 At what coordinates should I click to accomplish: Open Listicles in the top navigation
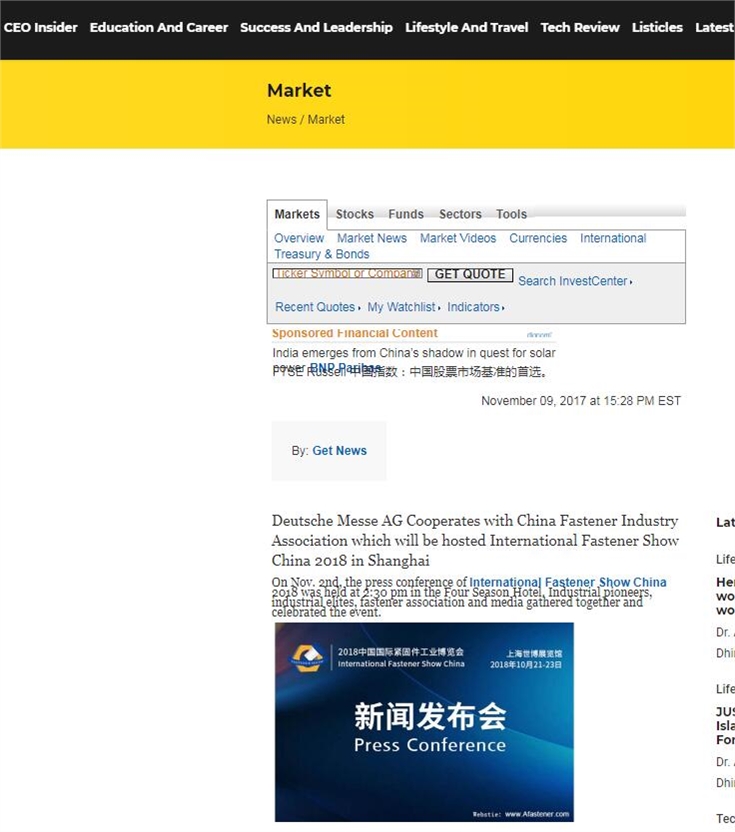point(657,27)
